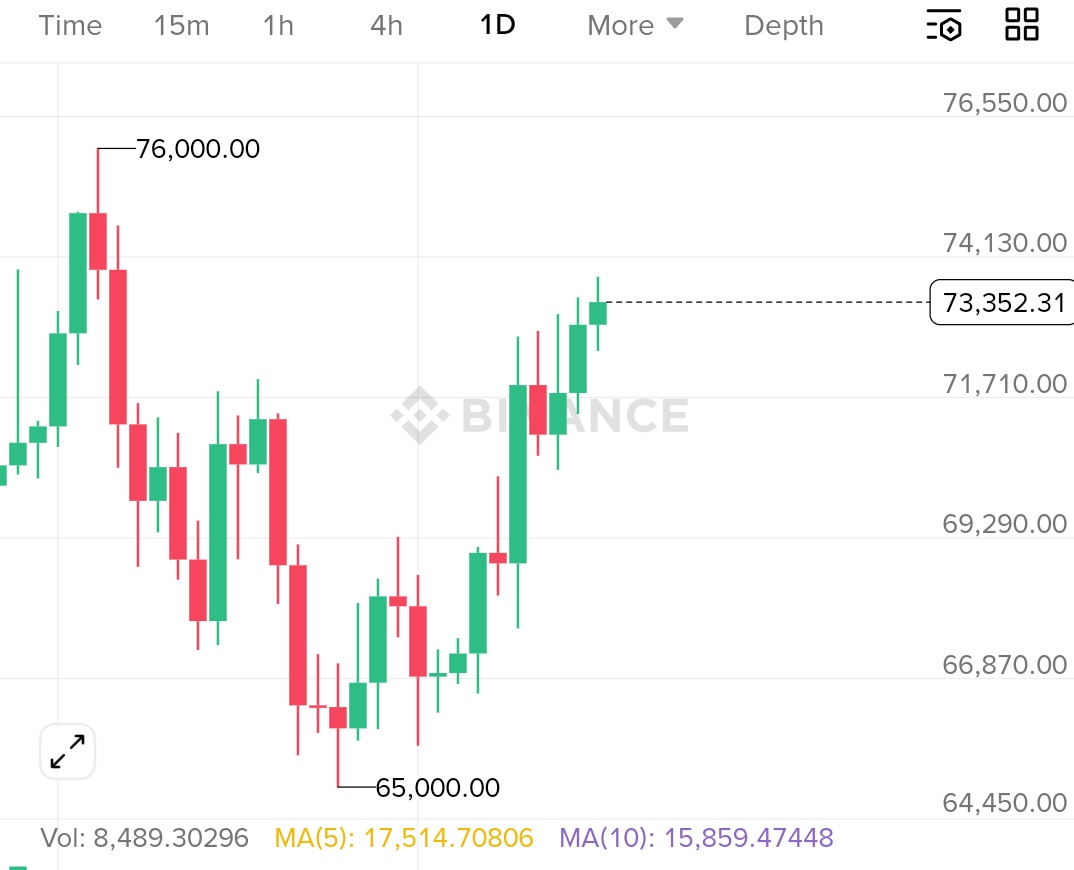Tap the latest green candle at dashed line
The image size is (1074, 870).
598,313
